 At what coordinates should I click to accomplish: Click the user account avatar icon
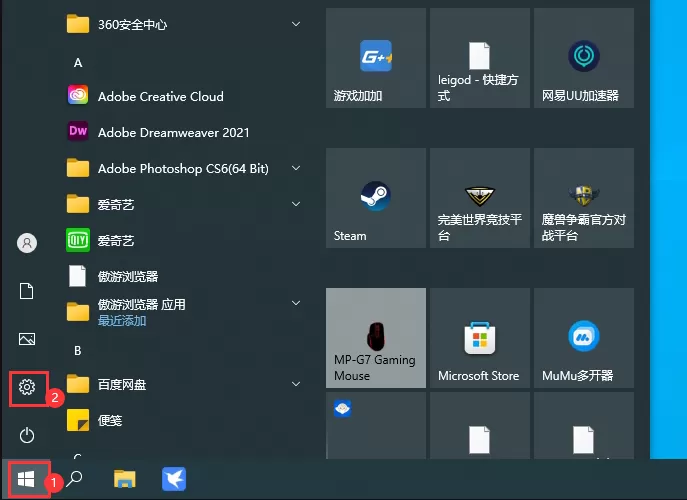coord(27,243)
